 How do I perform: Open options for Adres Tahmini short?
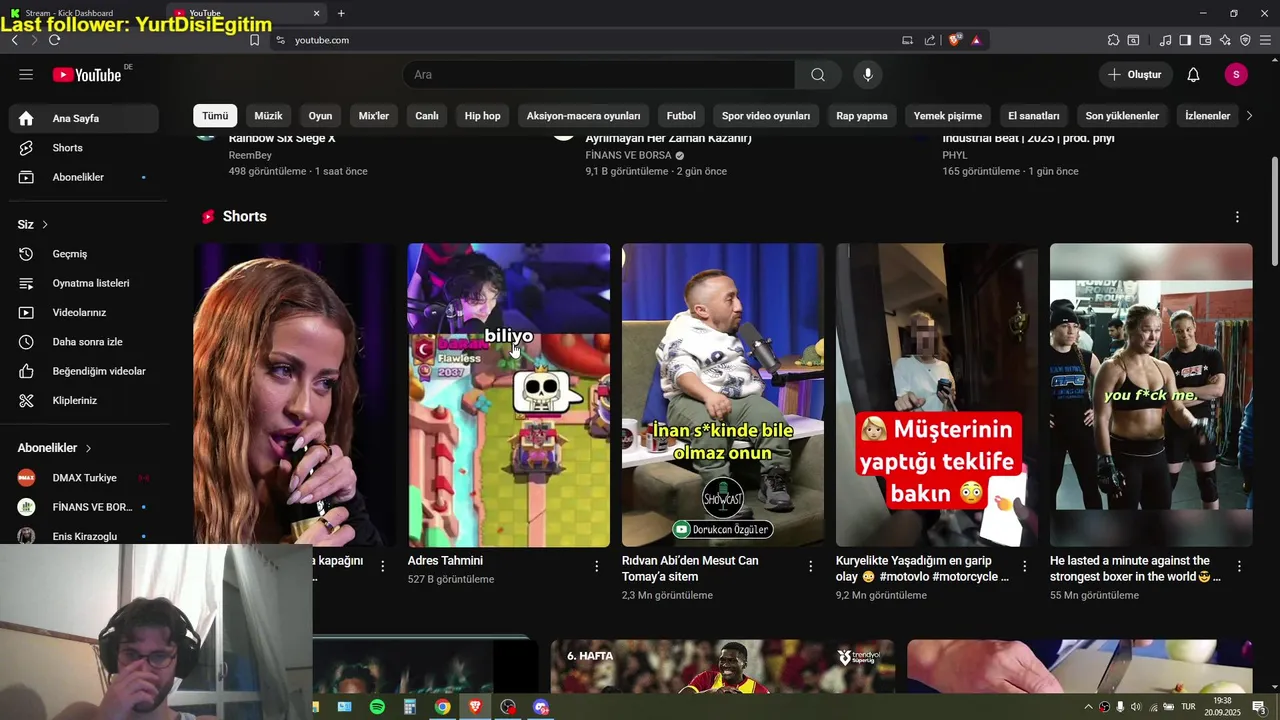pos(597,566)
